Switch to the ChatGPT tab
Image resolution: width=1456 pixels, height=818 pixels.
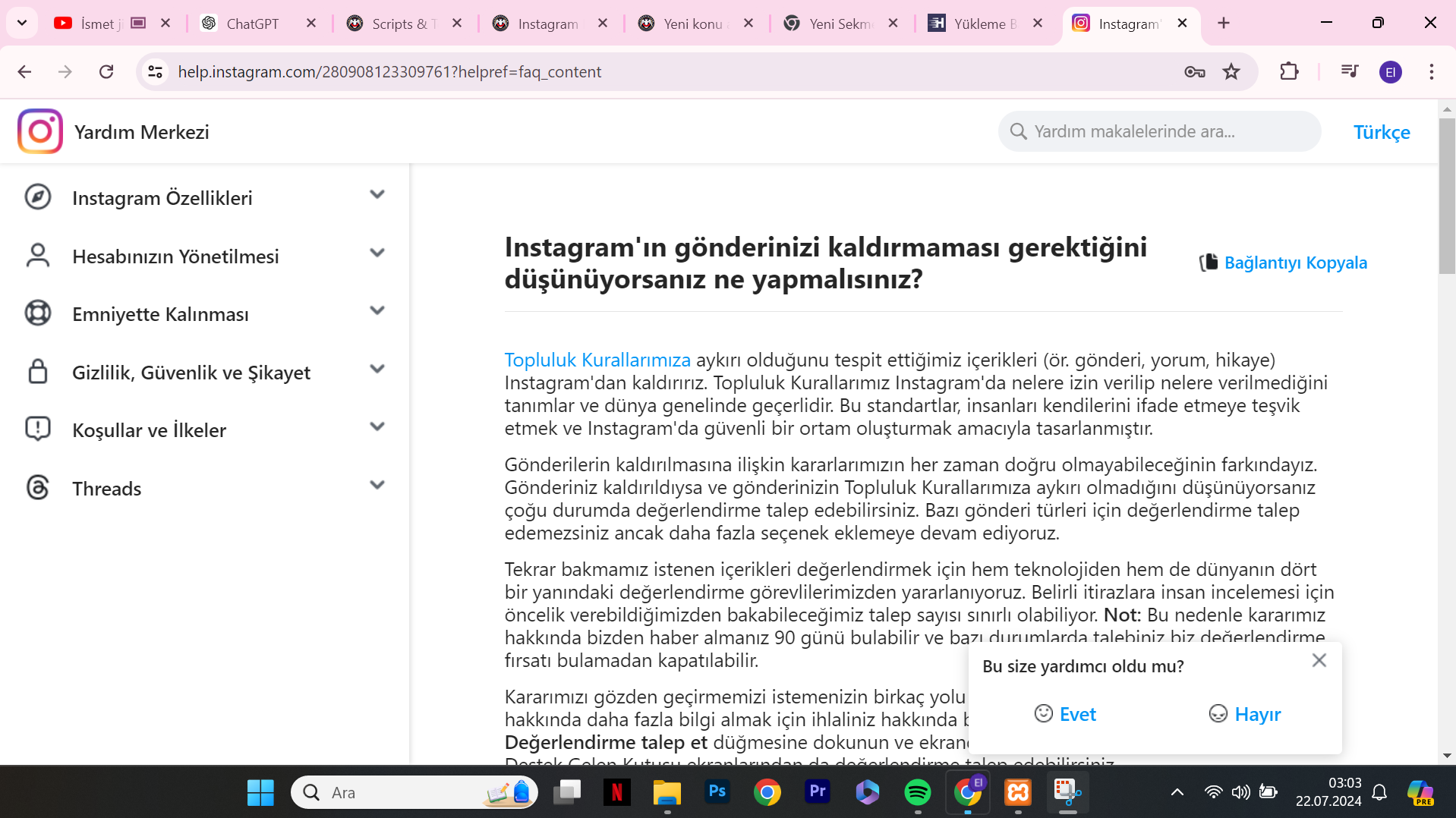[258, 24]
